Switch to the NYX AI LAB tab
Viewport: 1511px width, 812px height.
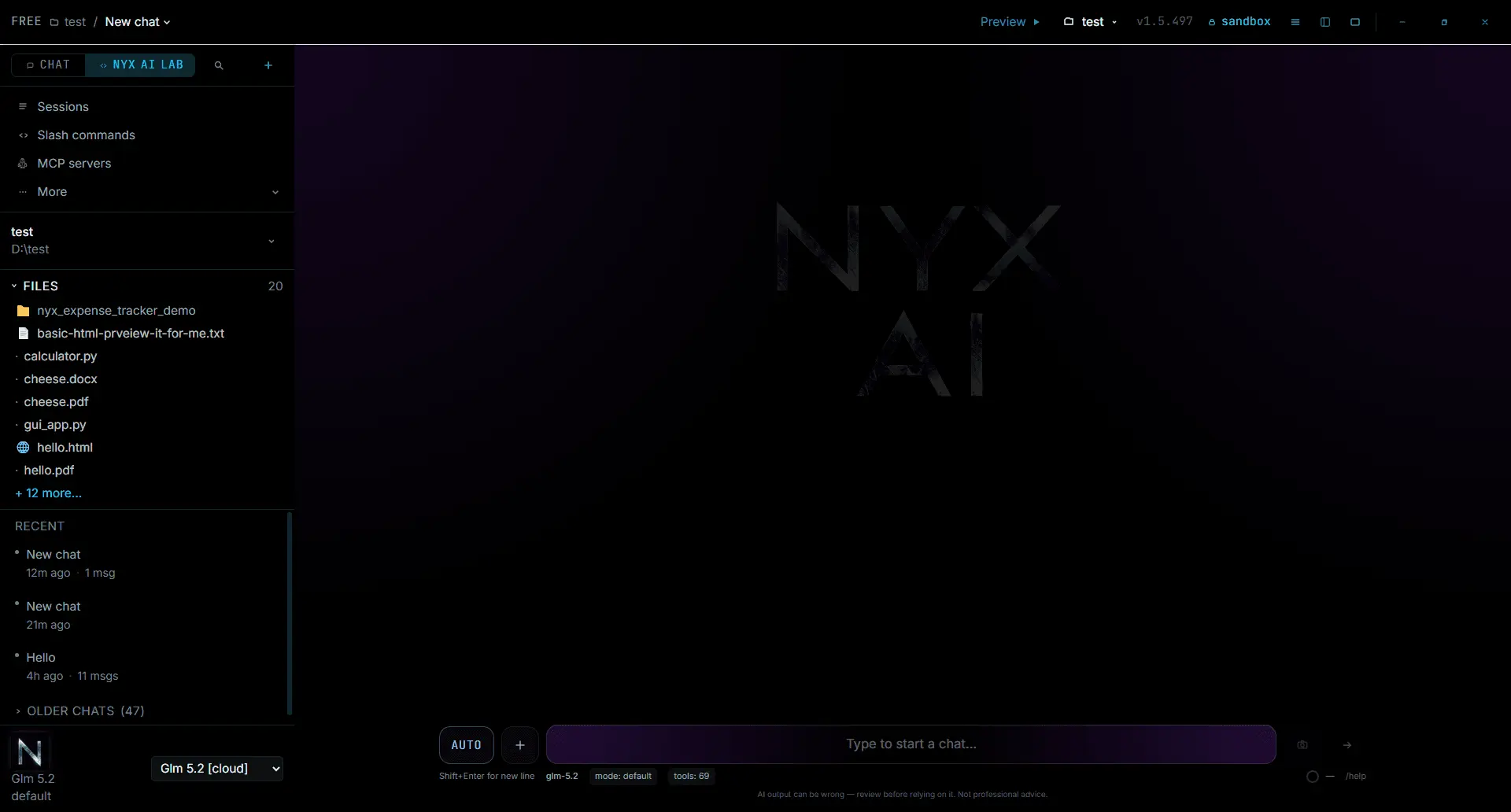141,65
